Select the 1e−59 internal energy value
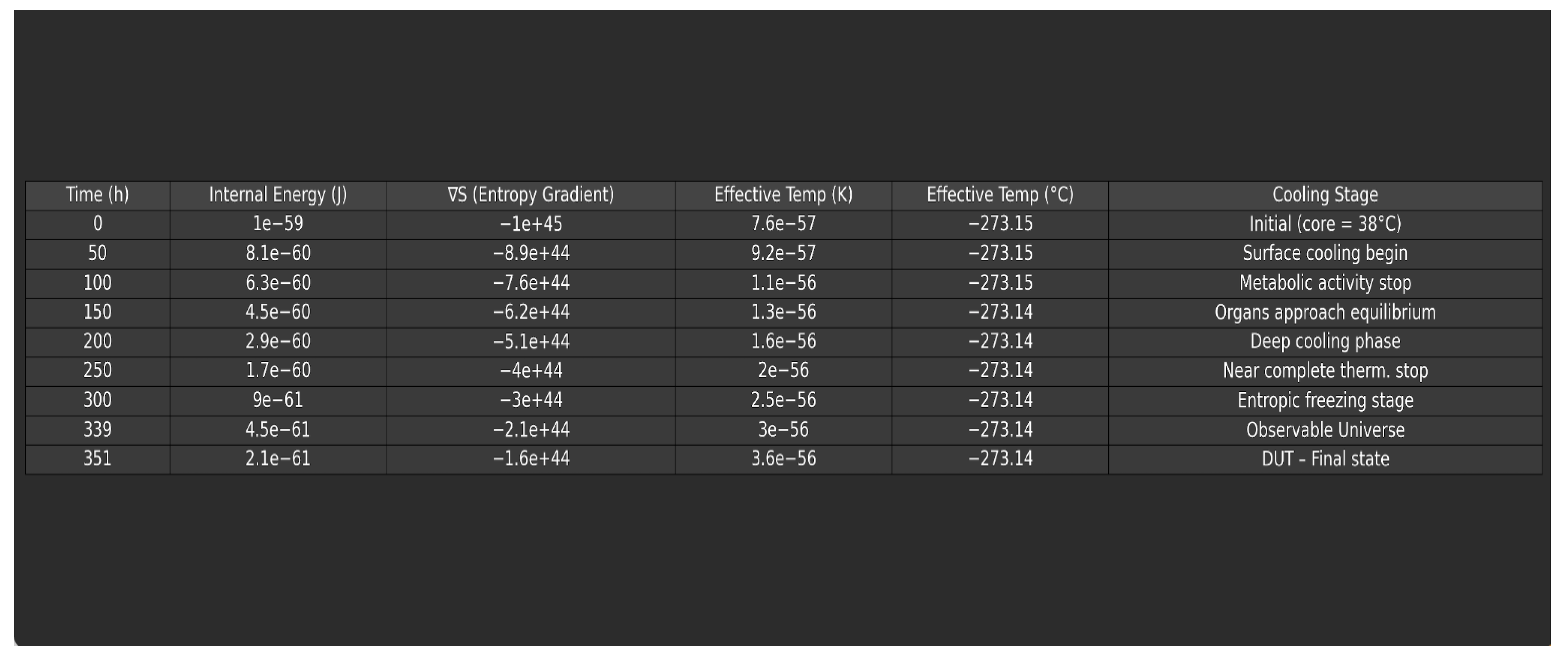 (x=278, y=224)
